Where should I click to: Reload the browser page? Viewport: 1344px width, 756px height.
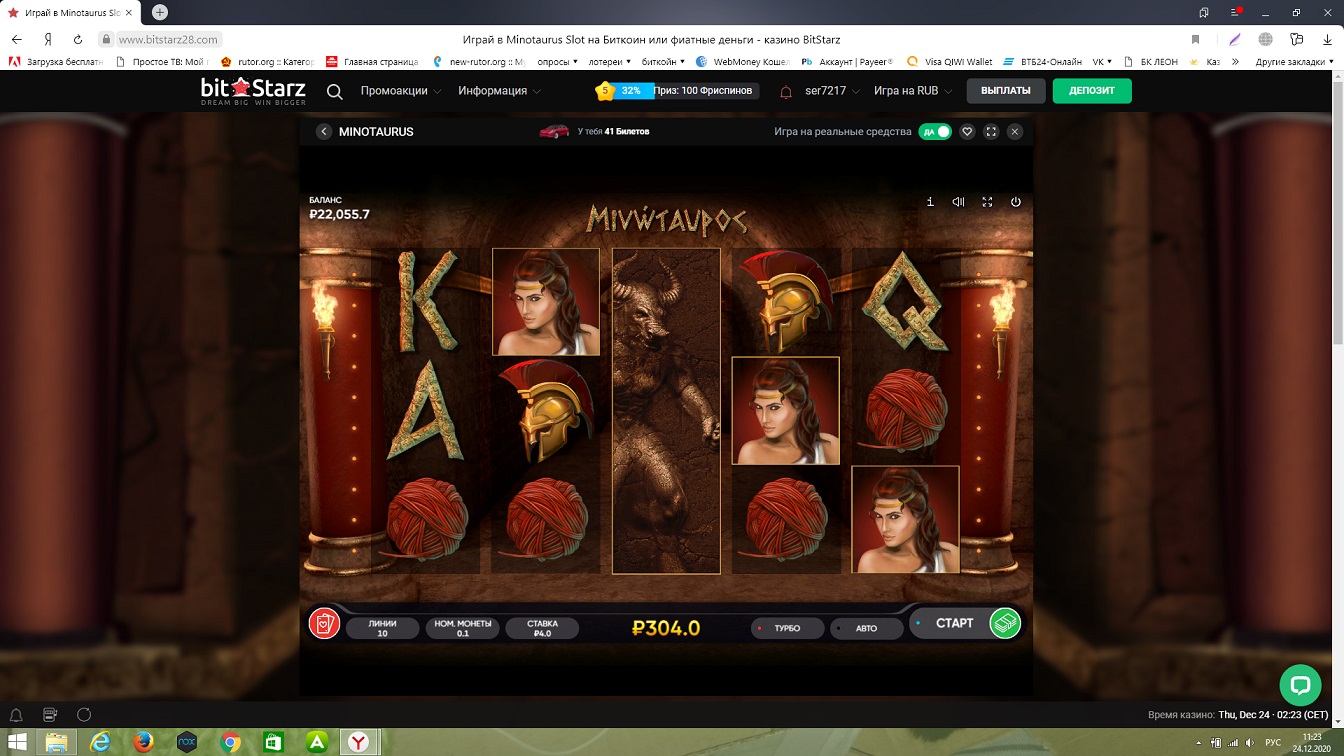(78, 40)
